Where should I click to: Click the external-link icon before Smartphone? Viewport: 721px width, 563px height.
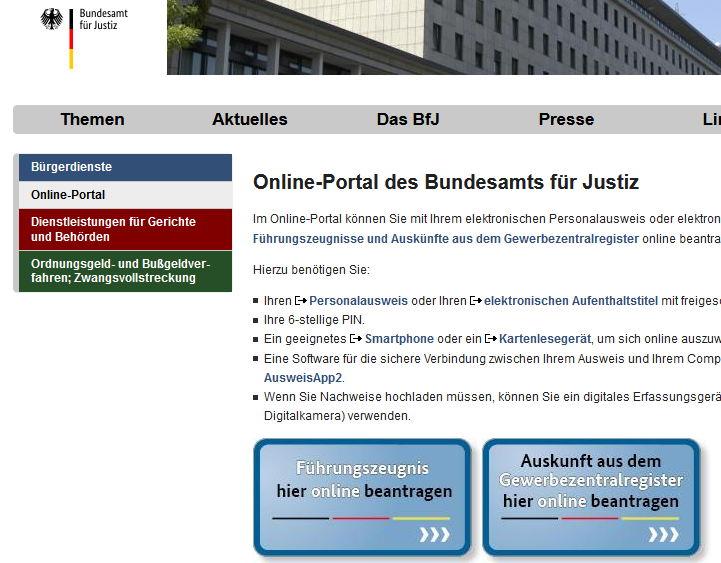pyautogui.click(x=356, y=340)
